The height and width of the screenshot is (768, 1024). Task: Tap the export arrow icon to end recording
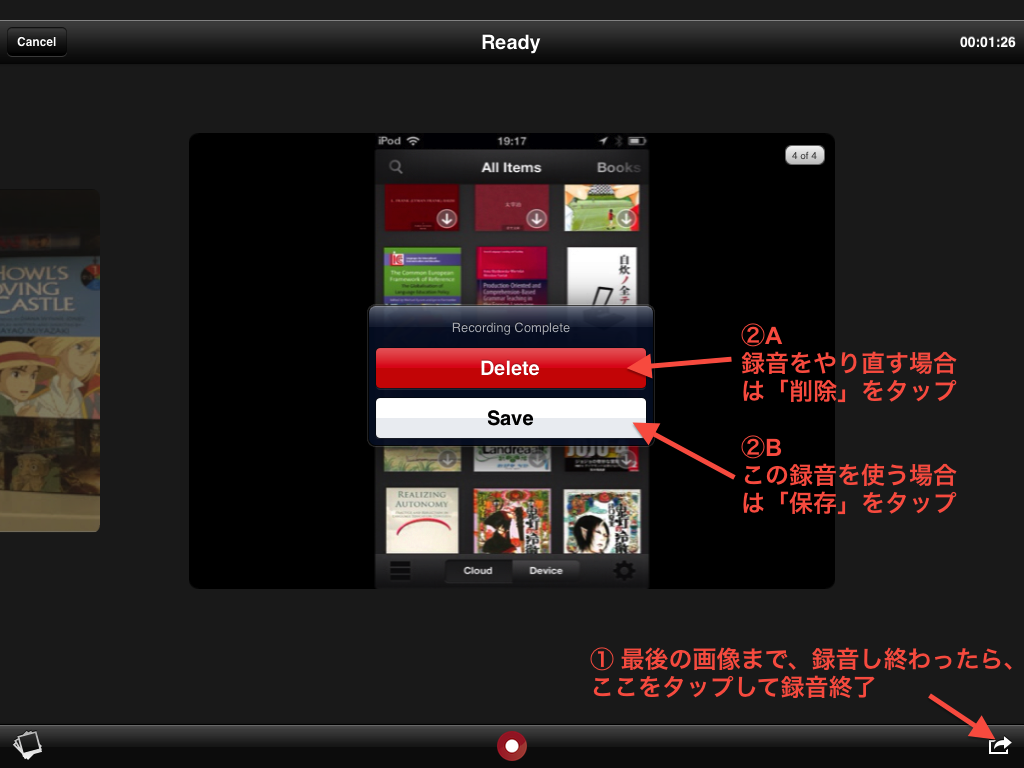point(999,744)
